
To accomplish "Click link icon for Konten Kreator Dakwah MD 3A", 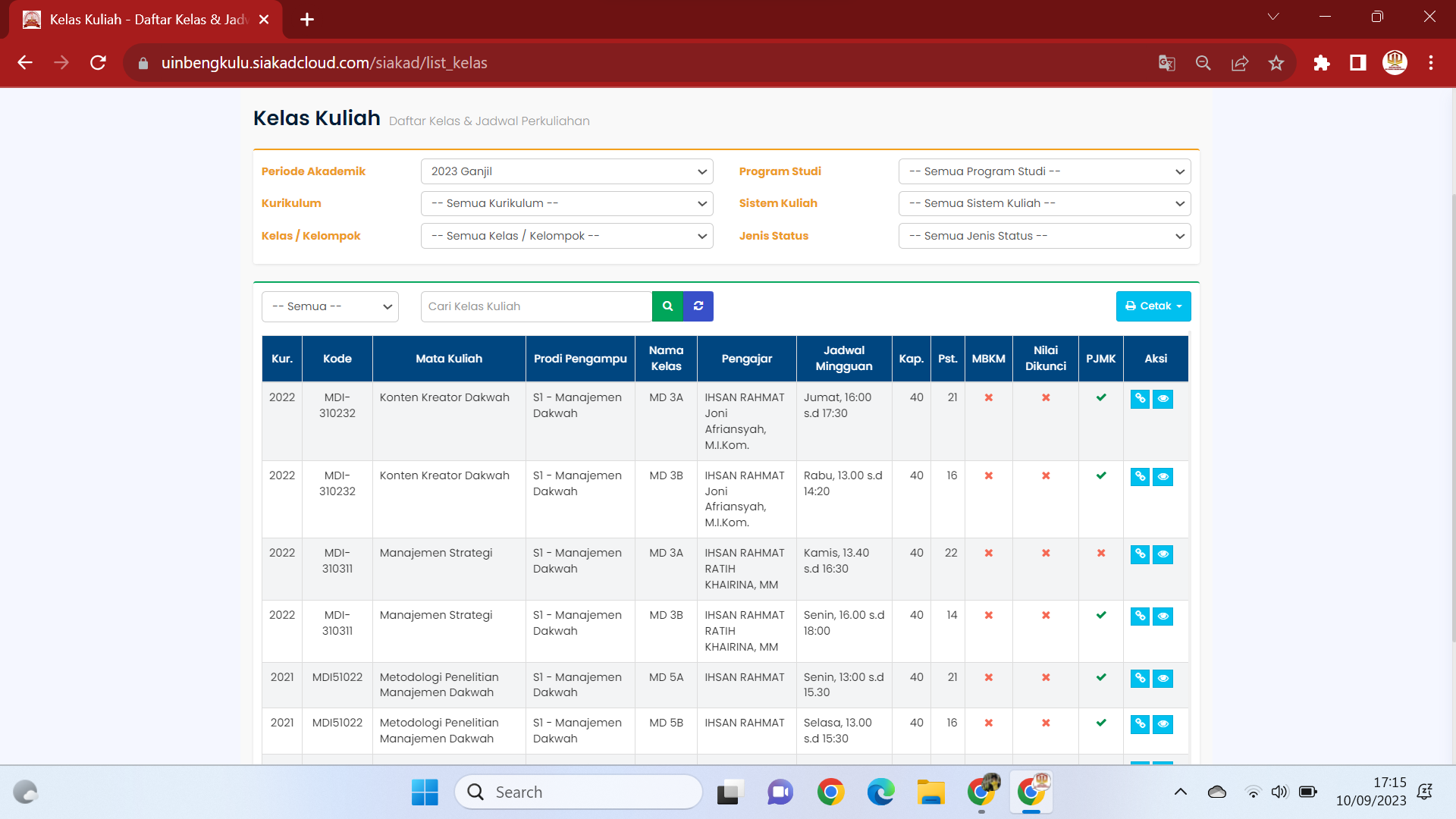I will (1140, 399).
